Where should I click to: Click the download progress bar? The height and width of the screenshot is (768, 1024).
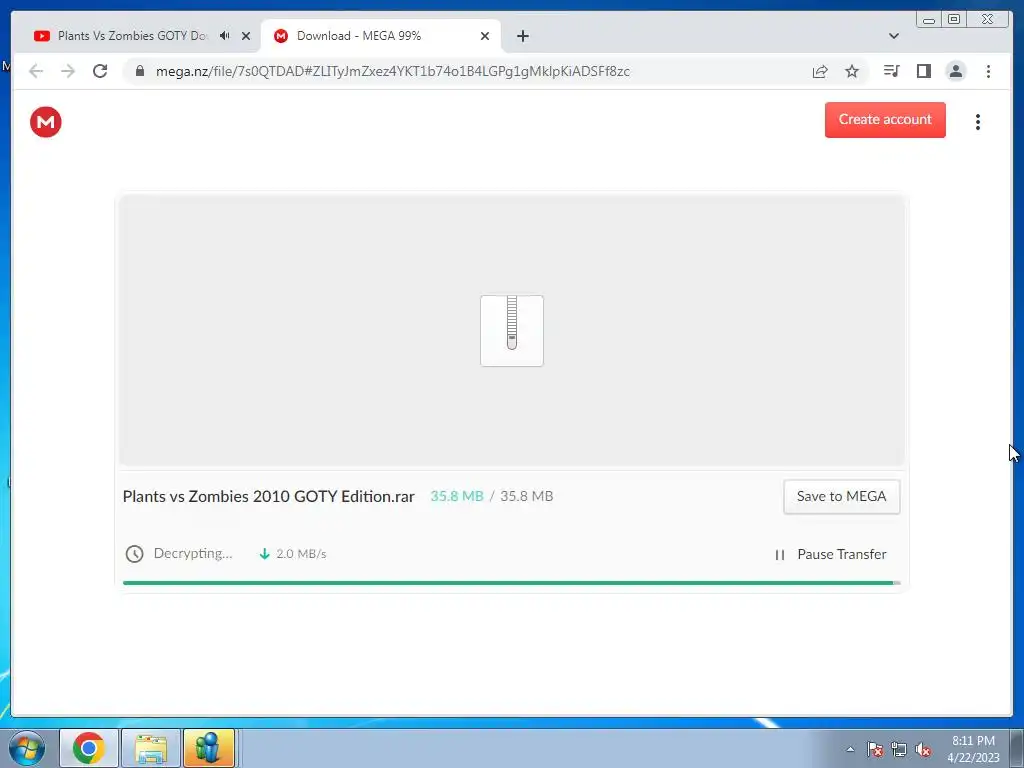tap(511, 583)
